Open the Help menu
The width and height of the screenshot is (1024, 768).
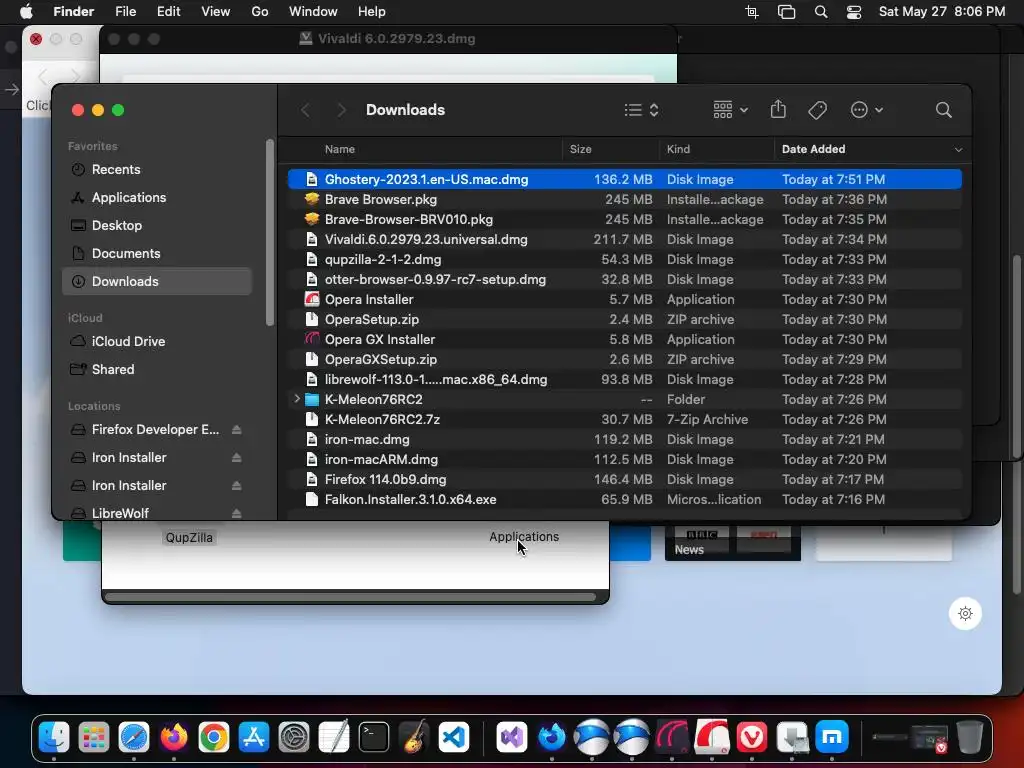click(372, 12)
